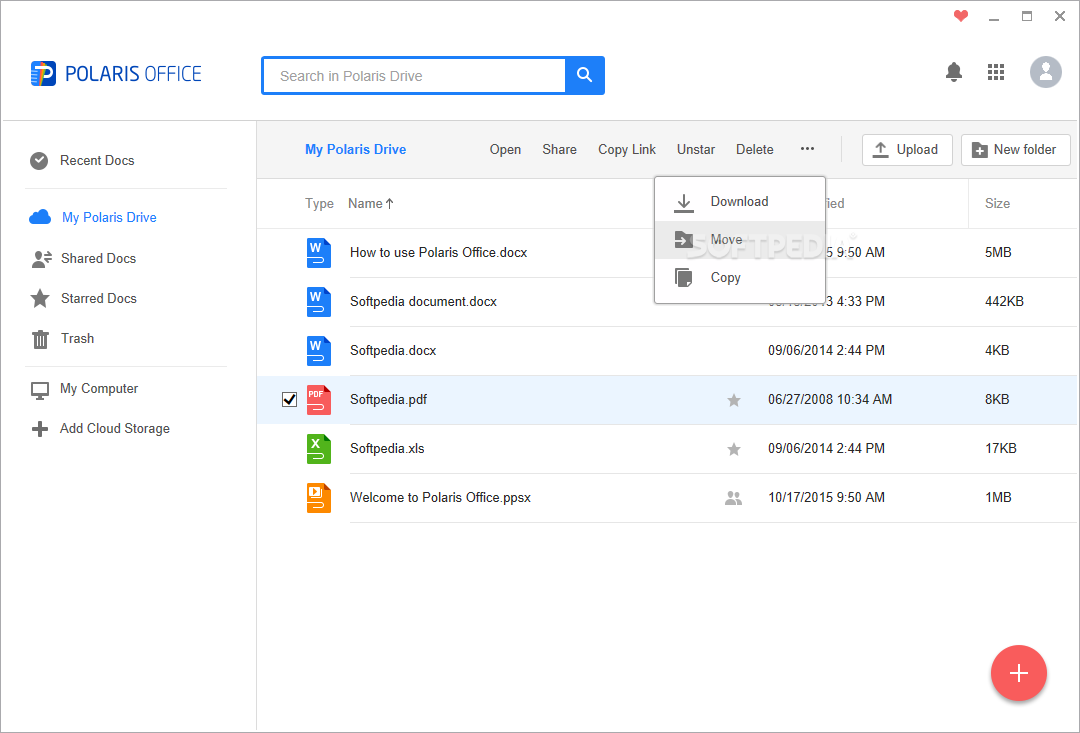Click the Size column header
Screen dimensions: 1080x733
997,203
